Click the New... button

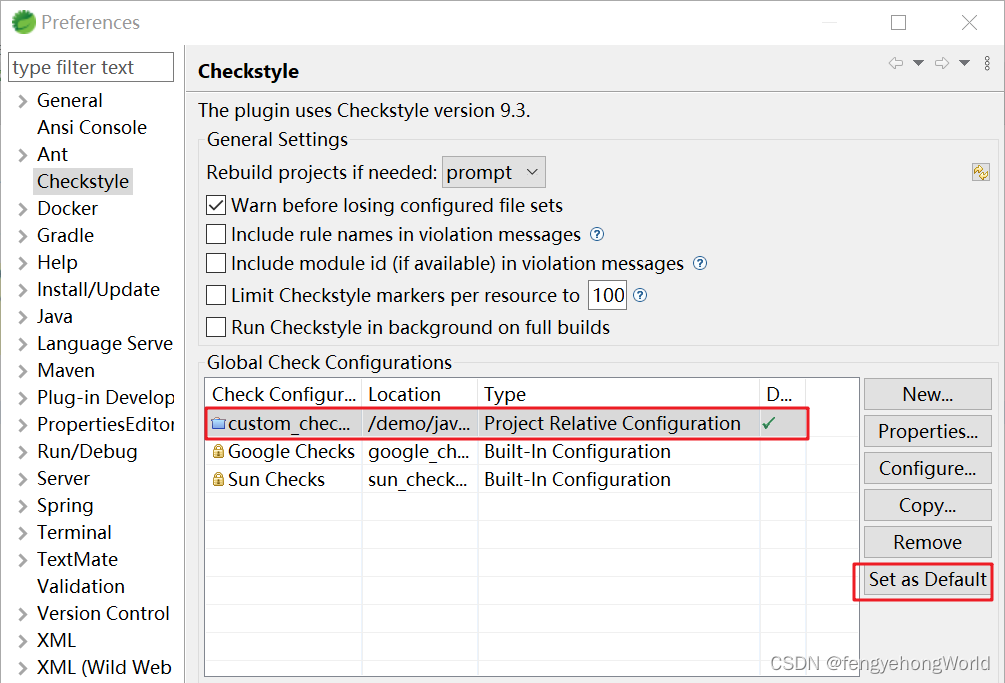tap(927, 394)
